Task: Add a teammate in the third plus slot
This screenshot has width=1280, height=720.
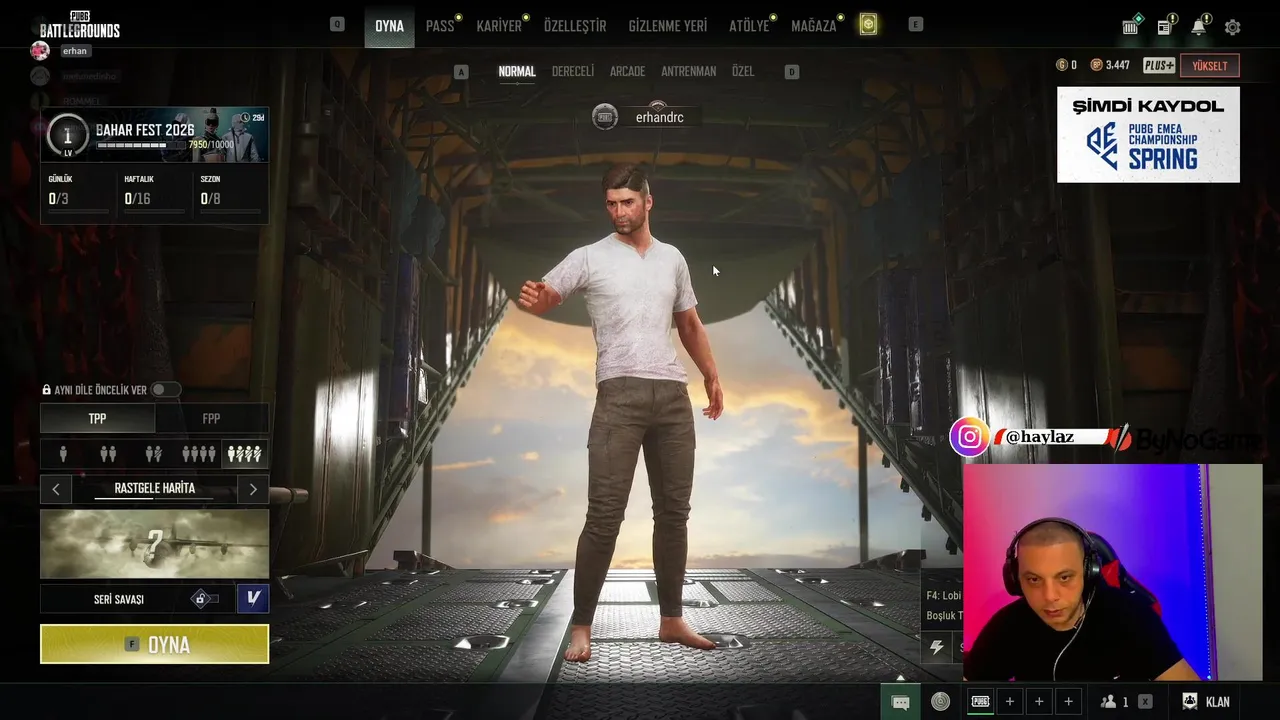Action: click(1068, 702)
